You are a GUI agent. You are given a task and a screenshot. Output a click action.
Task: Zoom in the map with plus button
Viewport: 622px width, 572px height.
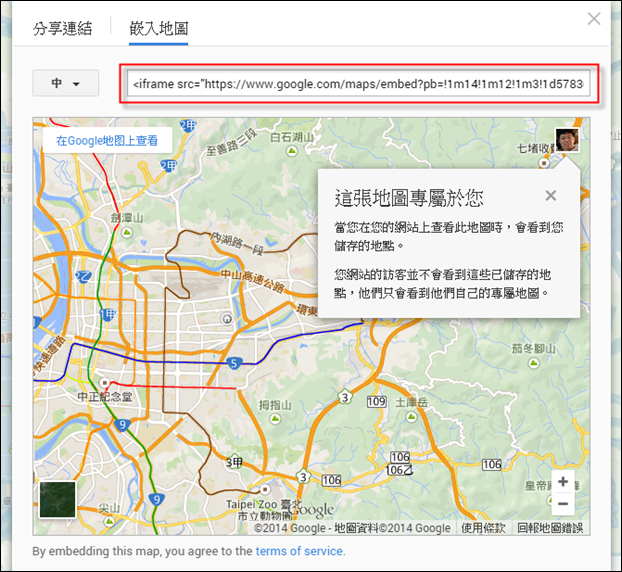pos(563,482)
